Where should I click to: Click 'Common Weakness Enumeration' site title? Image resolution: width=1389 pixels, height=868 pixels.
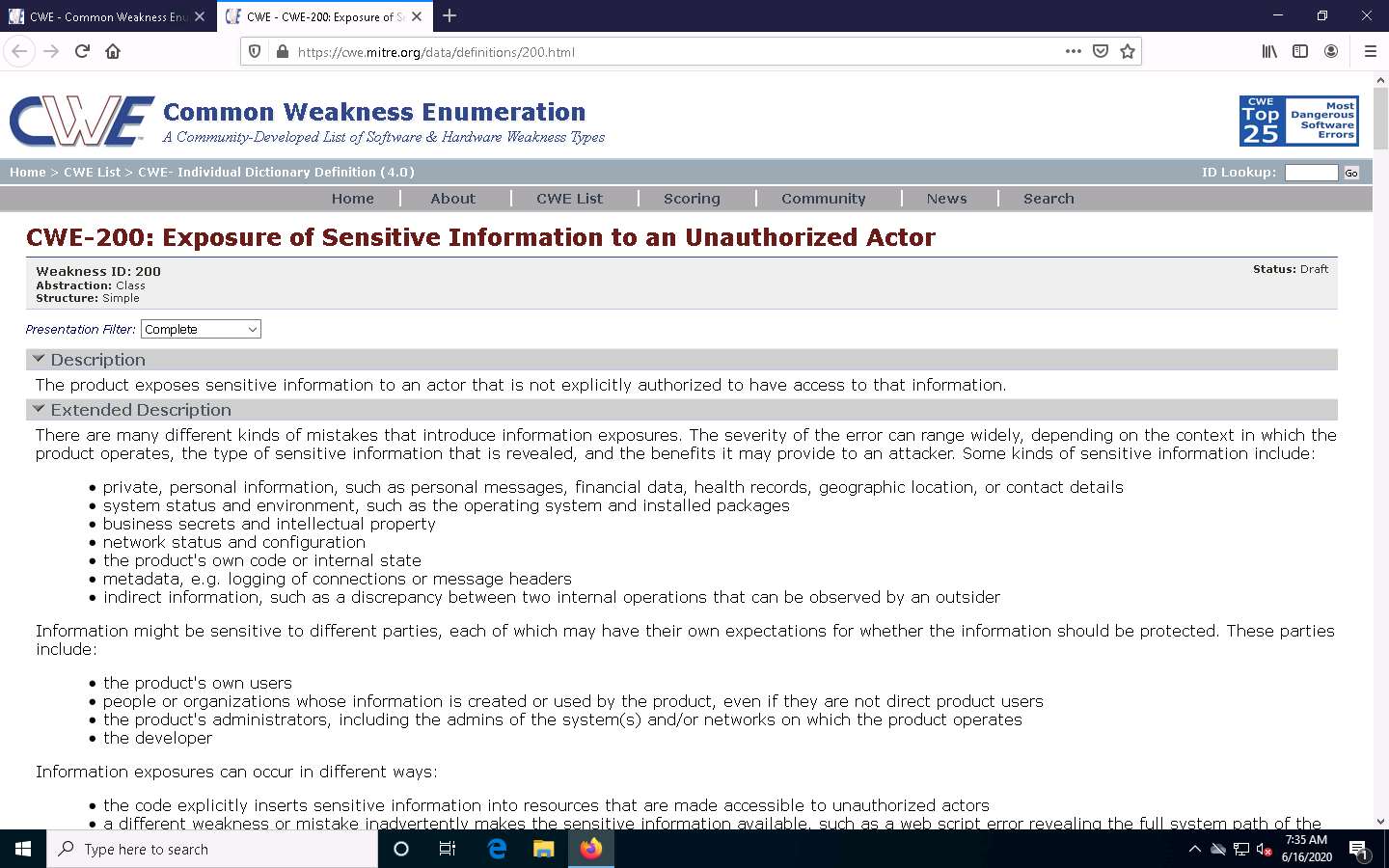374,112
